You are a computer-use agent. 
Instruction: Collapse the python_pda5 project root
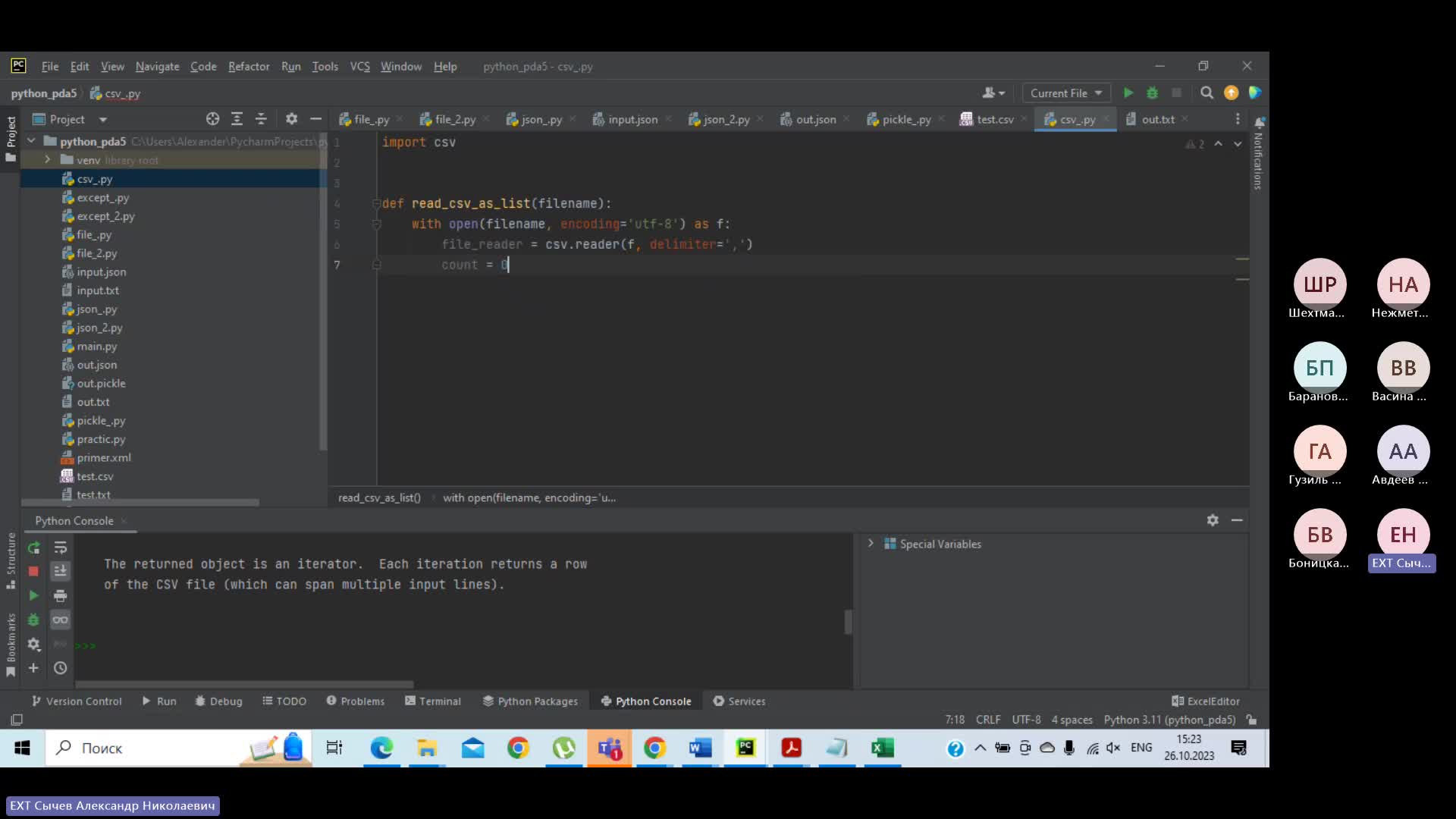[x=31, y=141]
